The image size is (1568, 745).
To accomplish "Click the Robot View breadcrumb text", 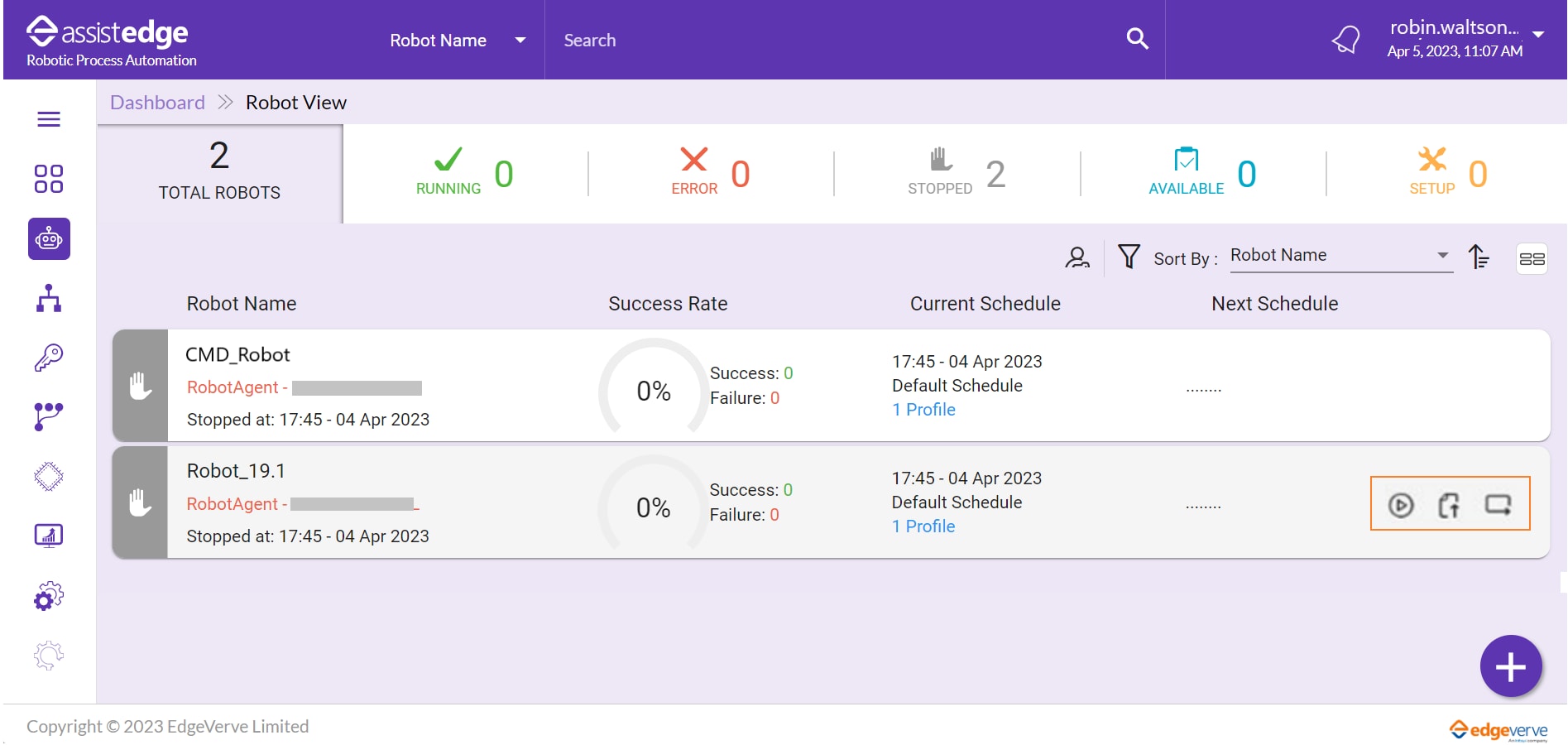I will pyautogui.click(x=296, y=103).
